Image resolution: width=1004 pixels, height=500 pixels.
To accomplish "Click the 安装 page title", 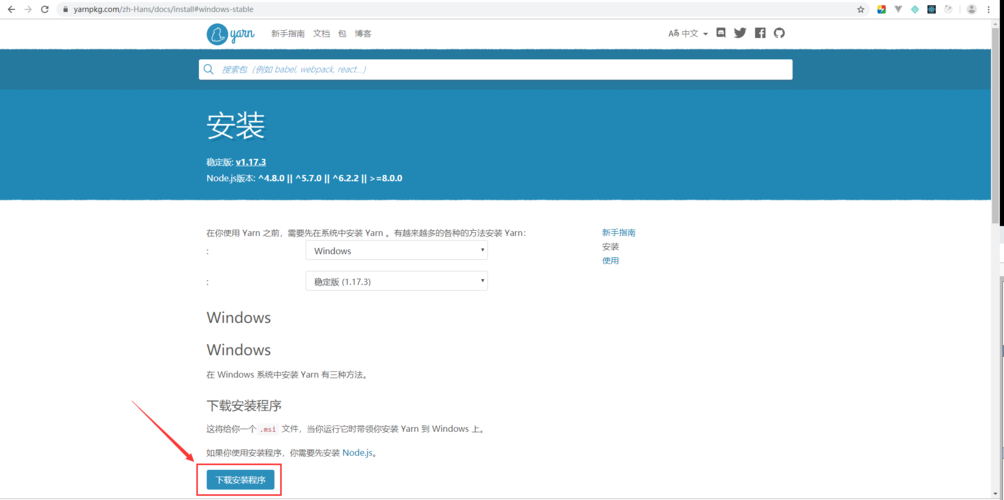I will [236, 127].
